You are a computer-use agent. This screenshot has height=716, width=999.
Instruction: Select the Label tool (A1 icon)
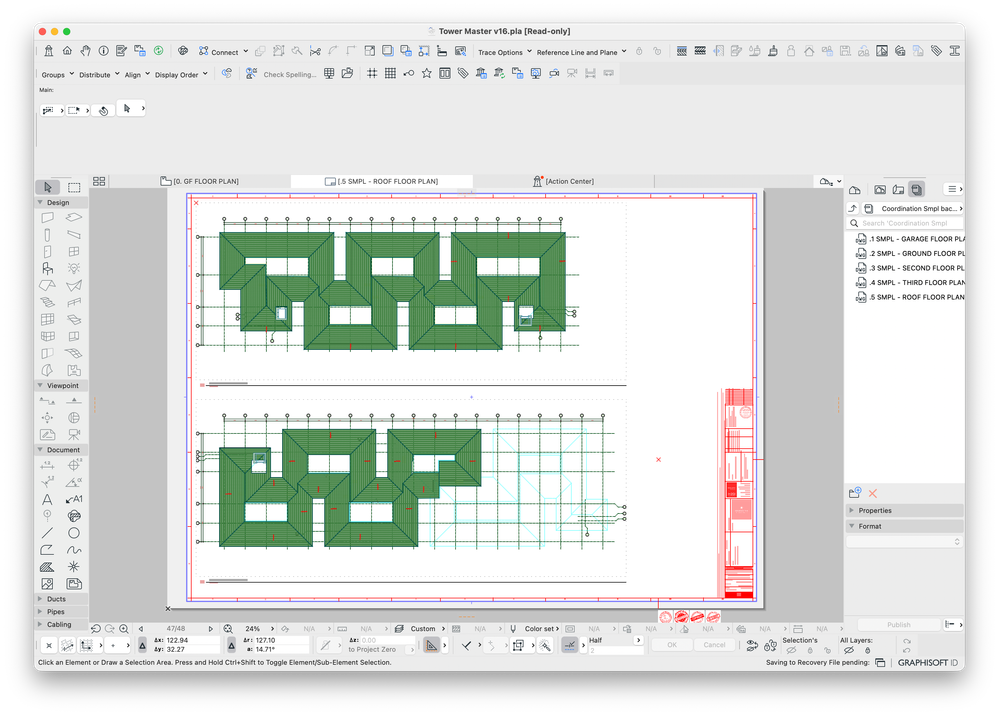tap(74, 499)
